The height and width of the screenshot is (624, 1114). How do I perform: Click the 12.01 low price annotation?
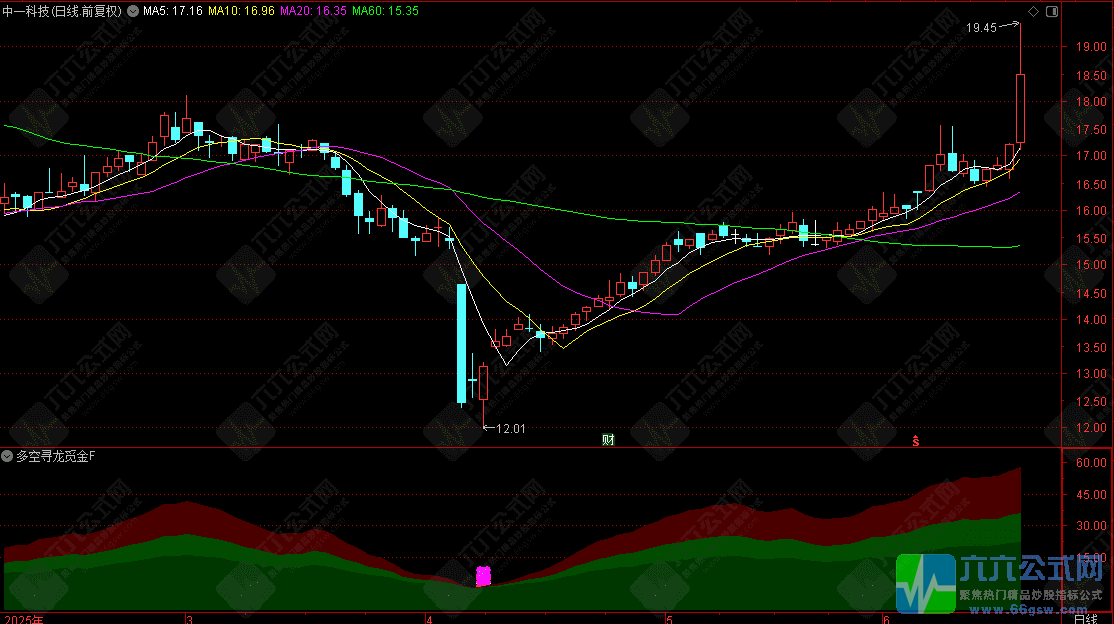pos(511,428)
